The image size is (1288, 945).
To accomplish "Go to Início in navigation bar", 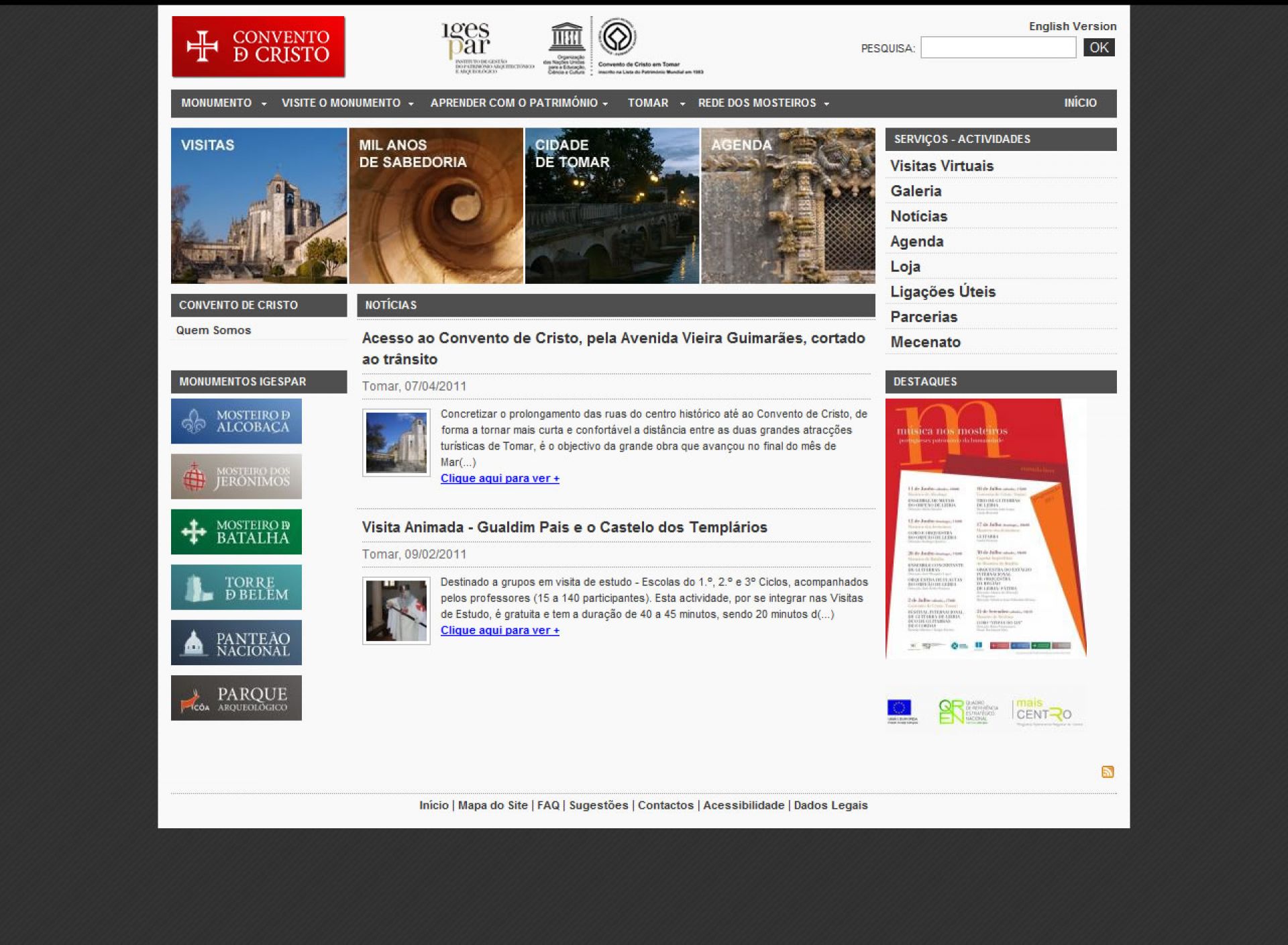I will (x=1079, y=103).
